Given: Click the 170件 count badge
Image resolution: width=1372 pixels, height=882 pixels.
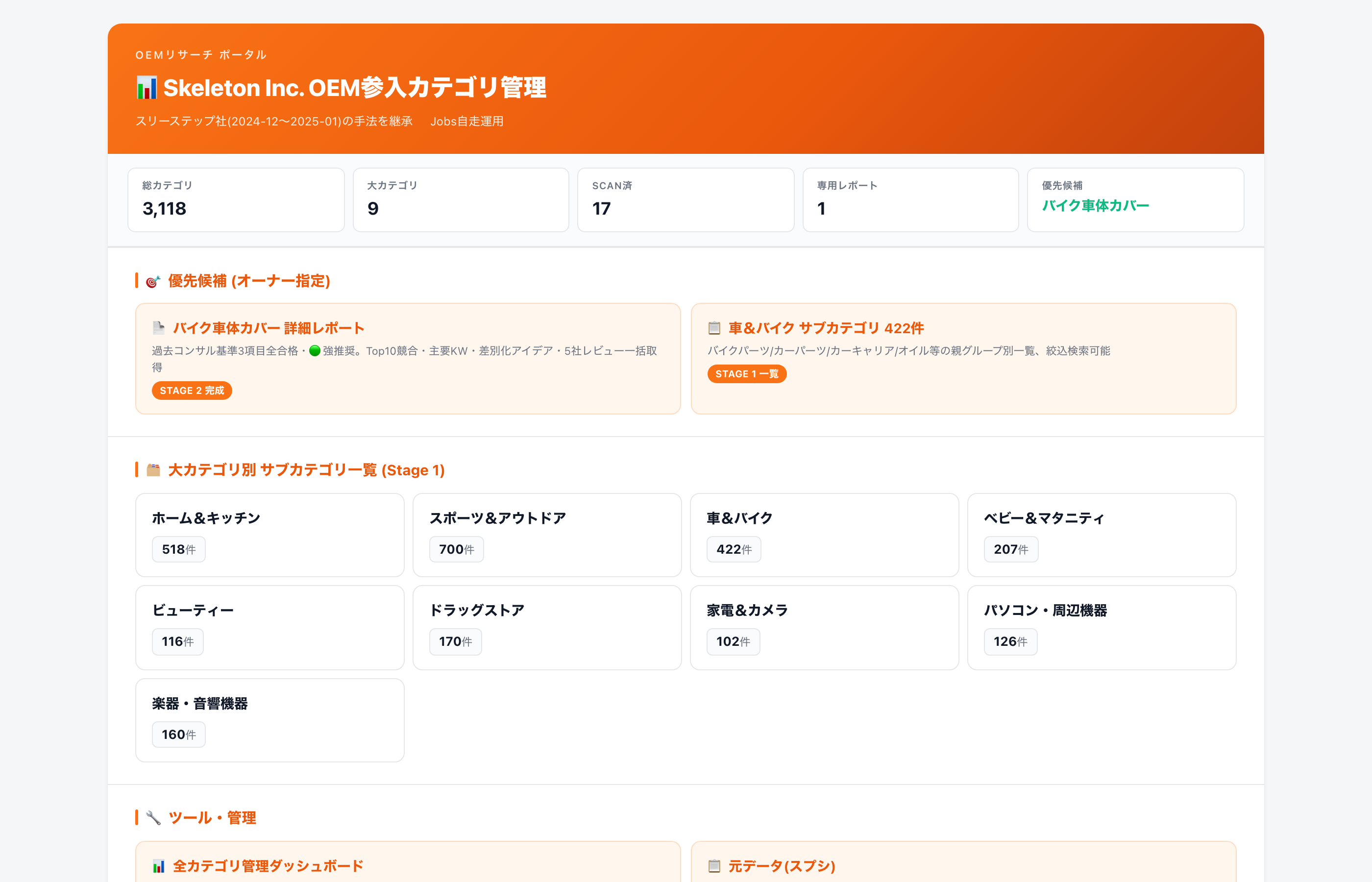Looking at the screenshot, I should 455,641.
